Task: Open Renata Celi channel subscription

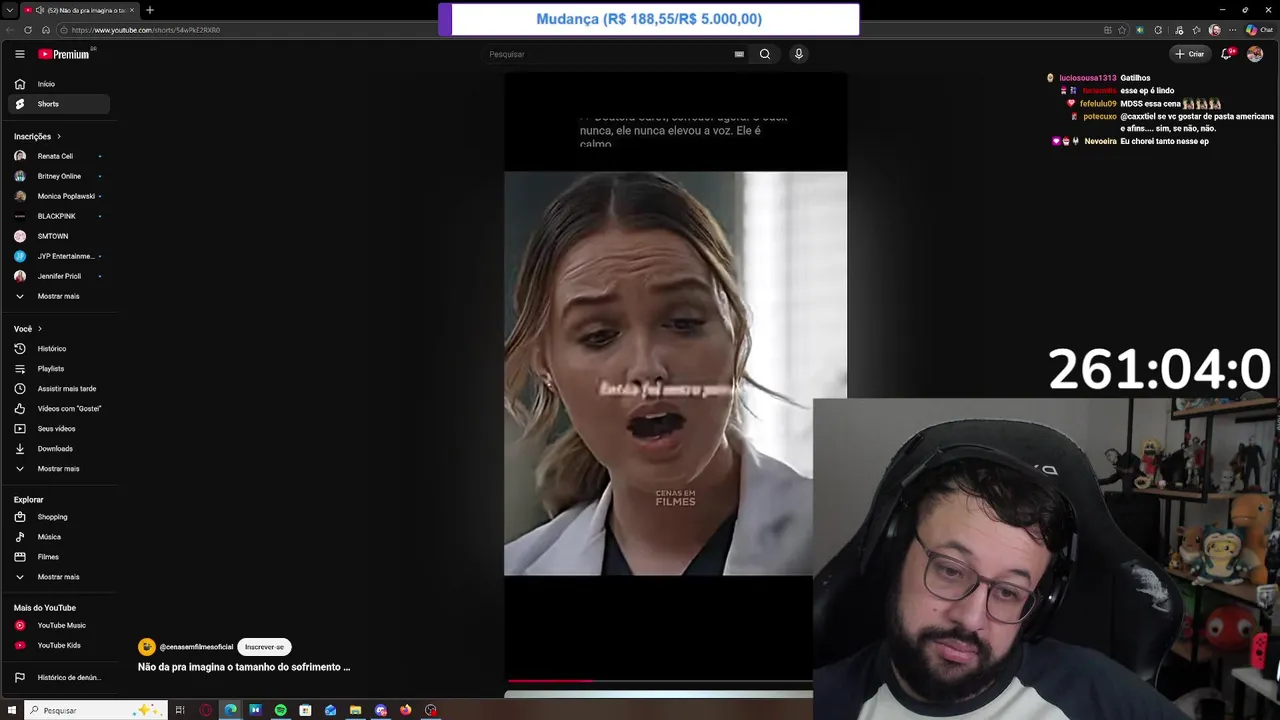Action: (x=58, y=156)
